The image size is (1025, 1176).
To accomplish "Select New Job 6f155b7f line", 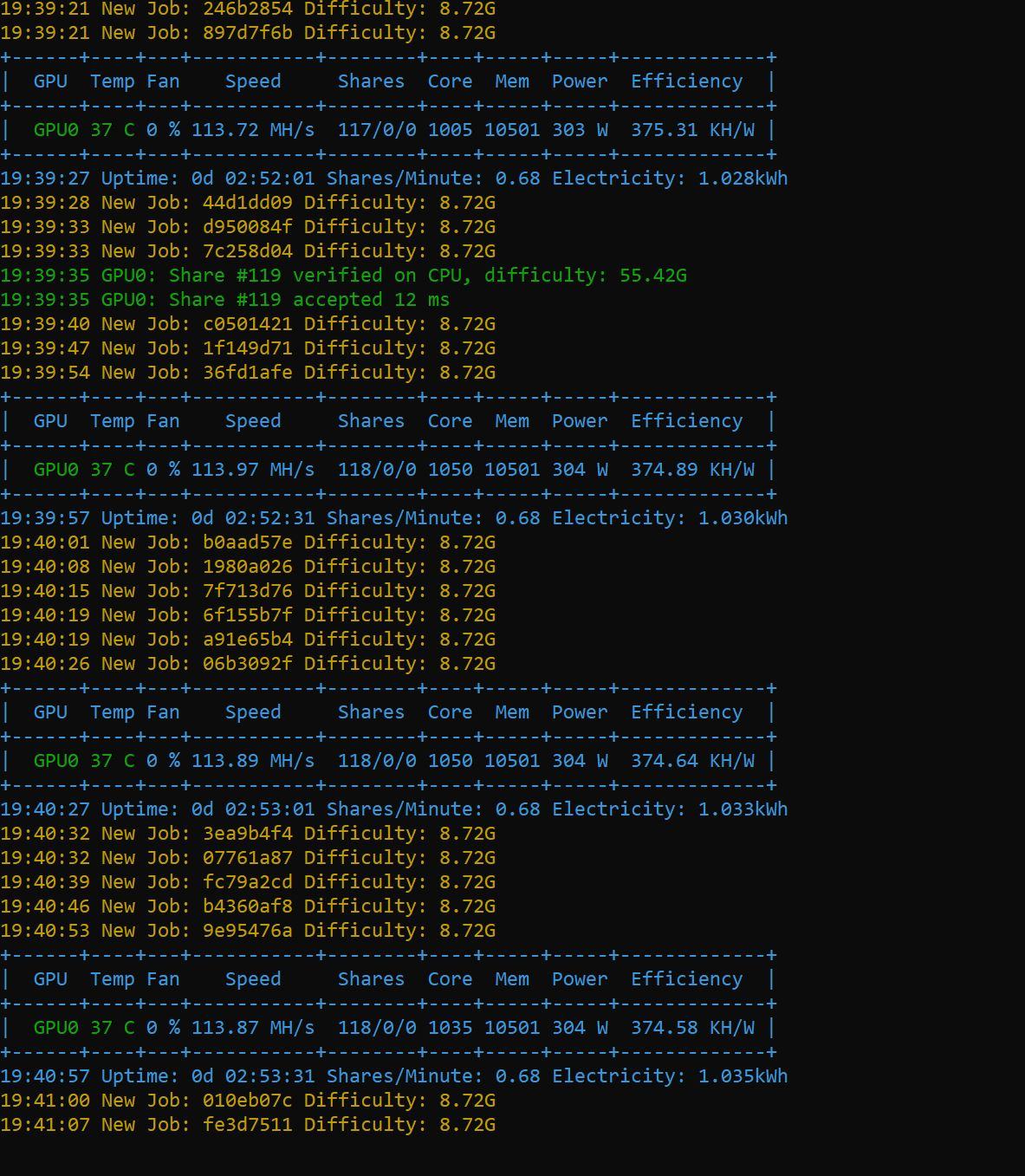I will 248,615.
